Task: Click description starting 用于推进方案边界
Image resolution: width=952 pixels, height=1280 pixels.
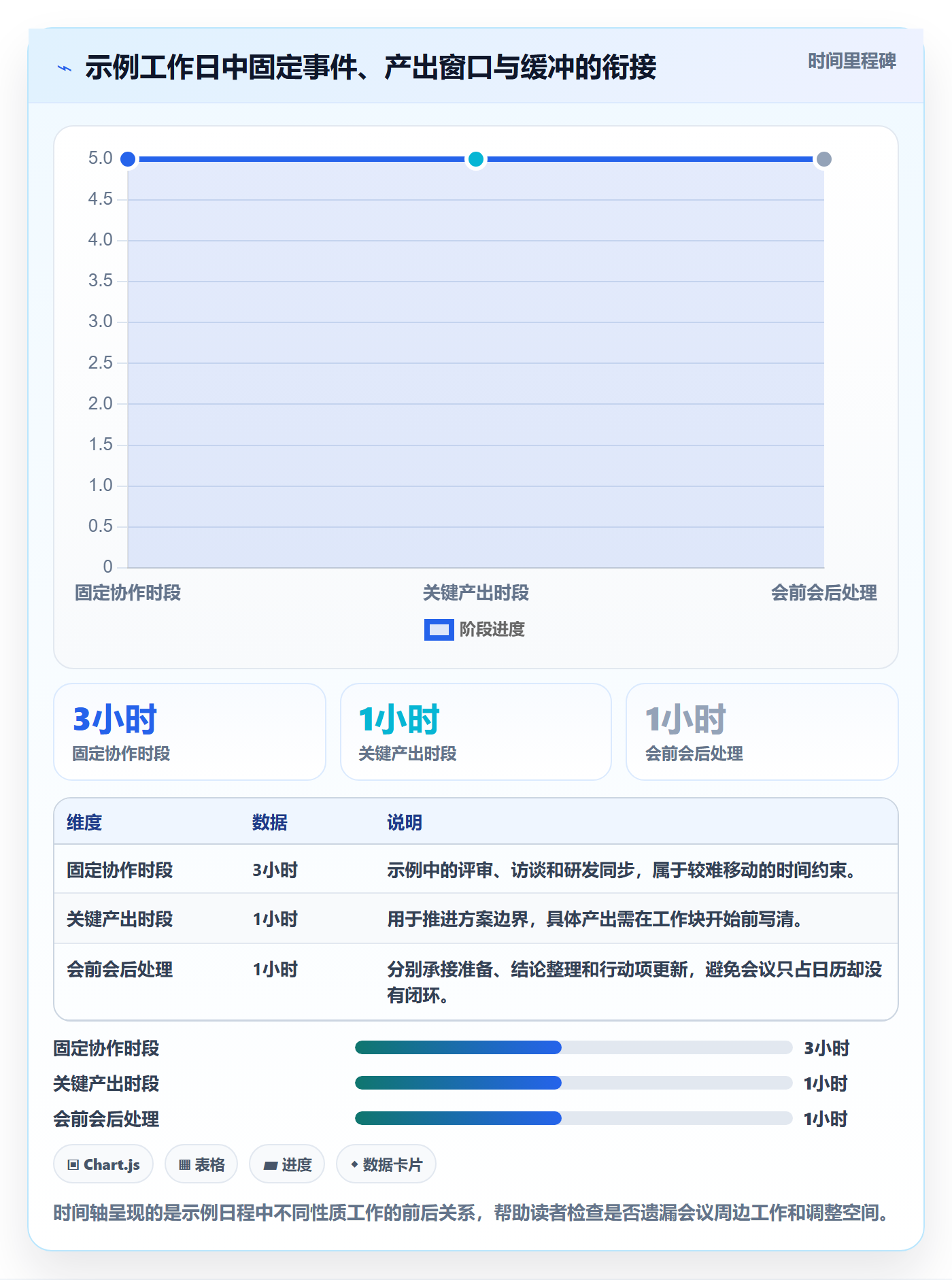Action: [x=596, y=919]
